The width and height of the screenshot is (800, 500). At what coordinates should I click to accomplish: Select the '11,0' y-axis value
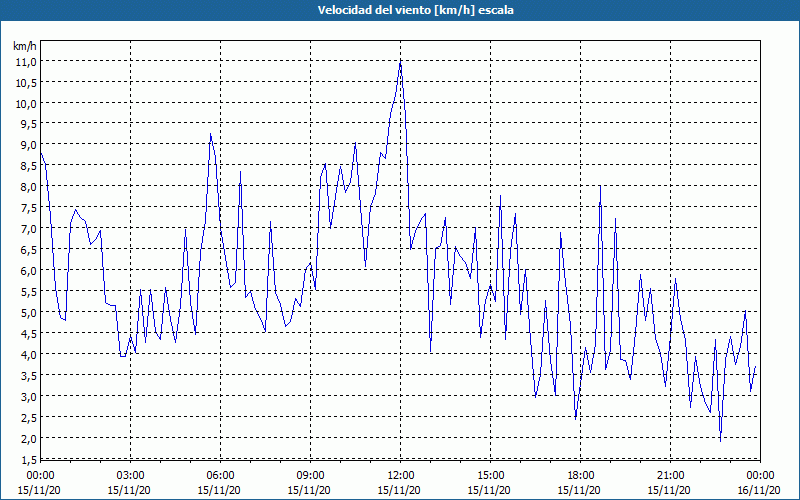pyautogui.click(x=27, y=62)
